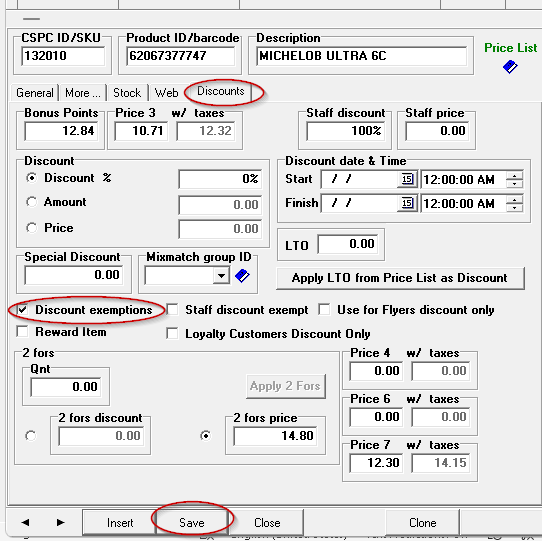Edit the Special Discount field
This screenshot has width=542, height=541.
click(x=74, y=275)
